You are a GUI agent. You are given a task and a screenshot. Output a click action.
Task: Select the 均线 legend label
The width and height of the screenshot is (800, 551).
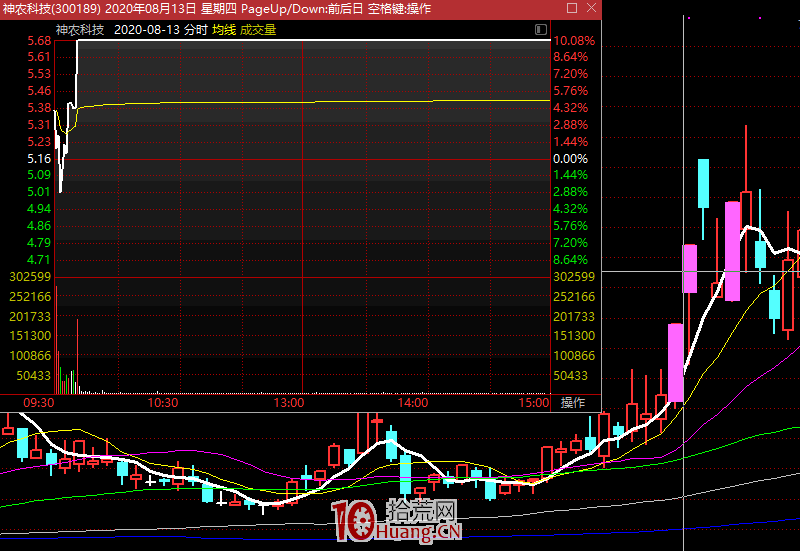click(224, 30)
